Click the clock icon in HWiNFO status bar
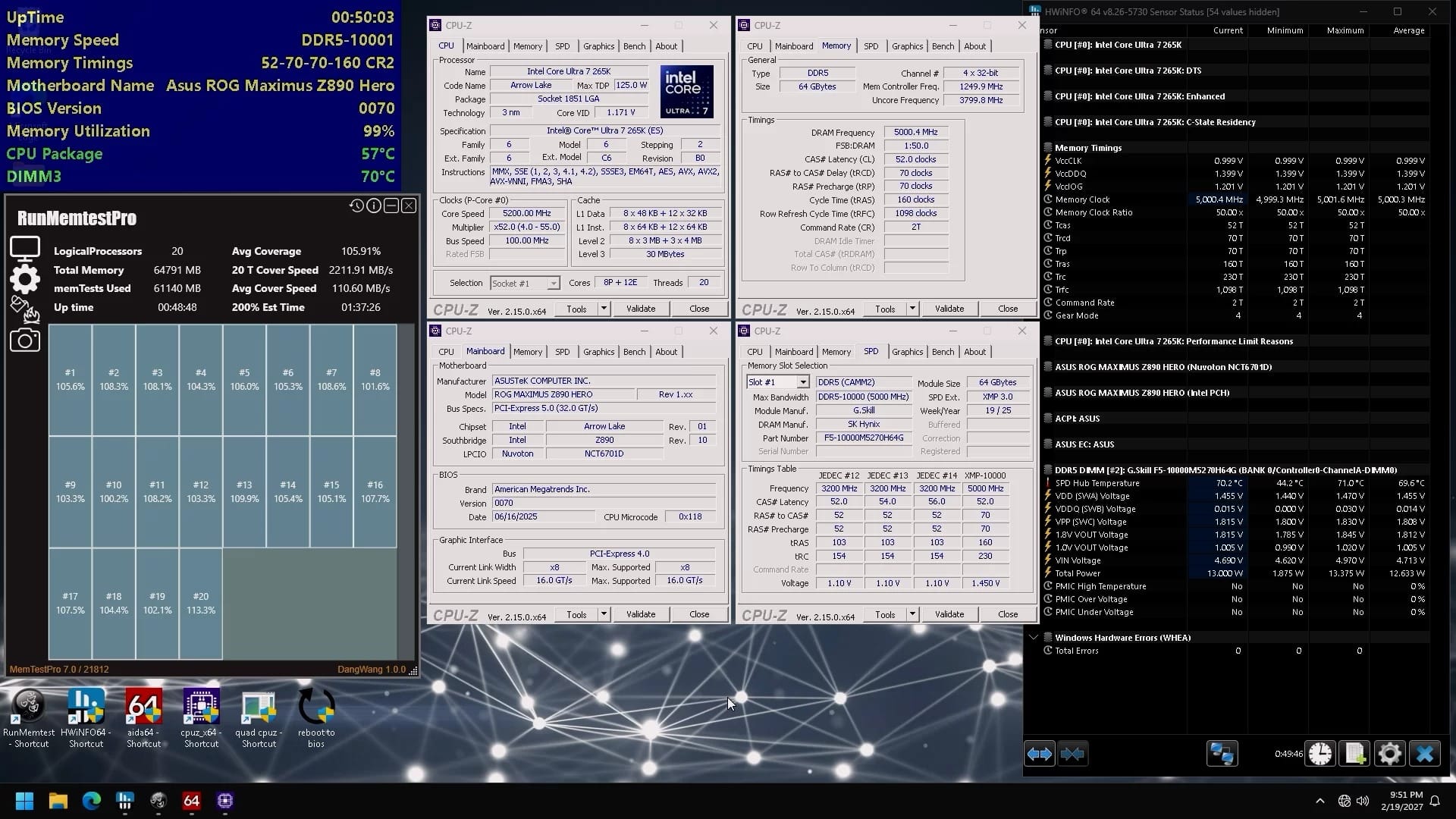Viewport: 1456px width, 819px height. pos(1320,753)
